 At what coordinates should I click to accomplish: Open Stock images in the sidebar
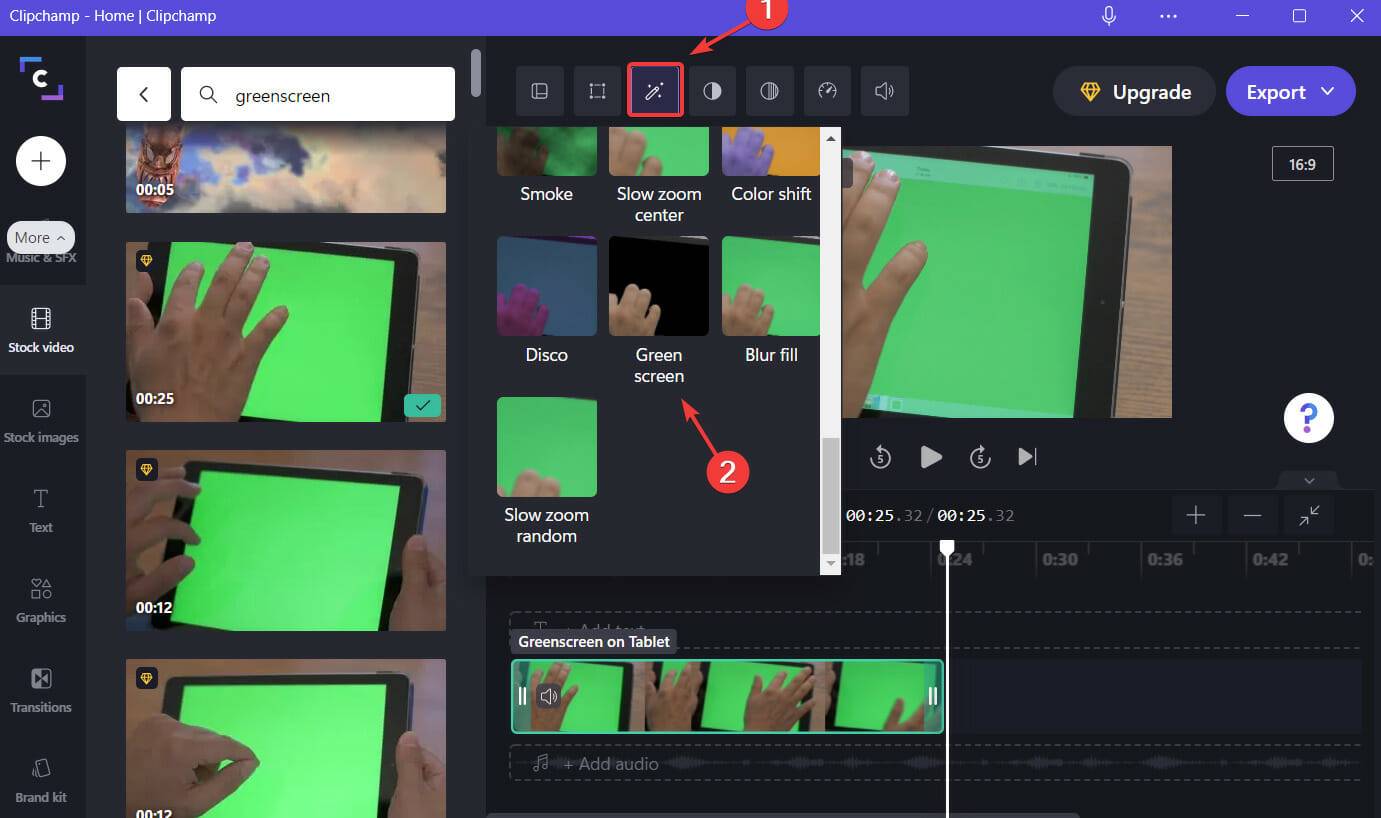(41, 420)
